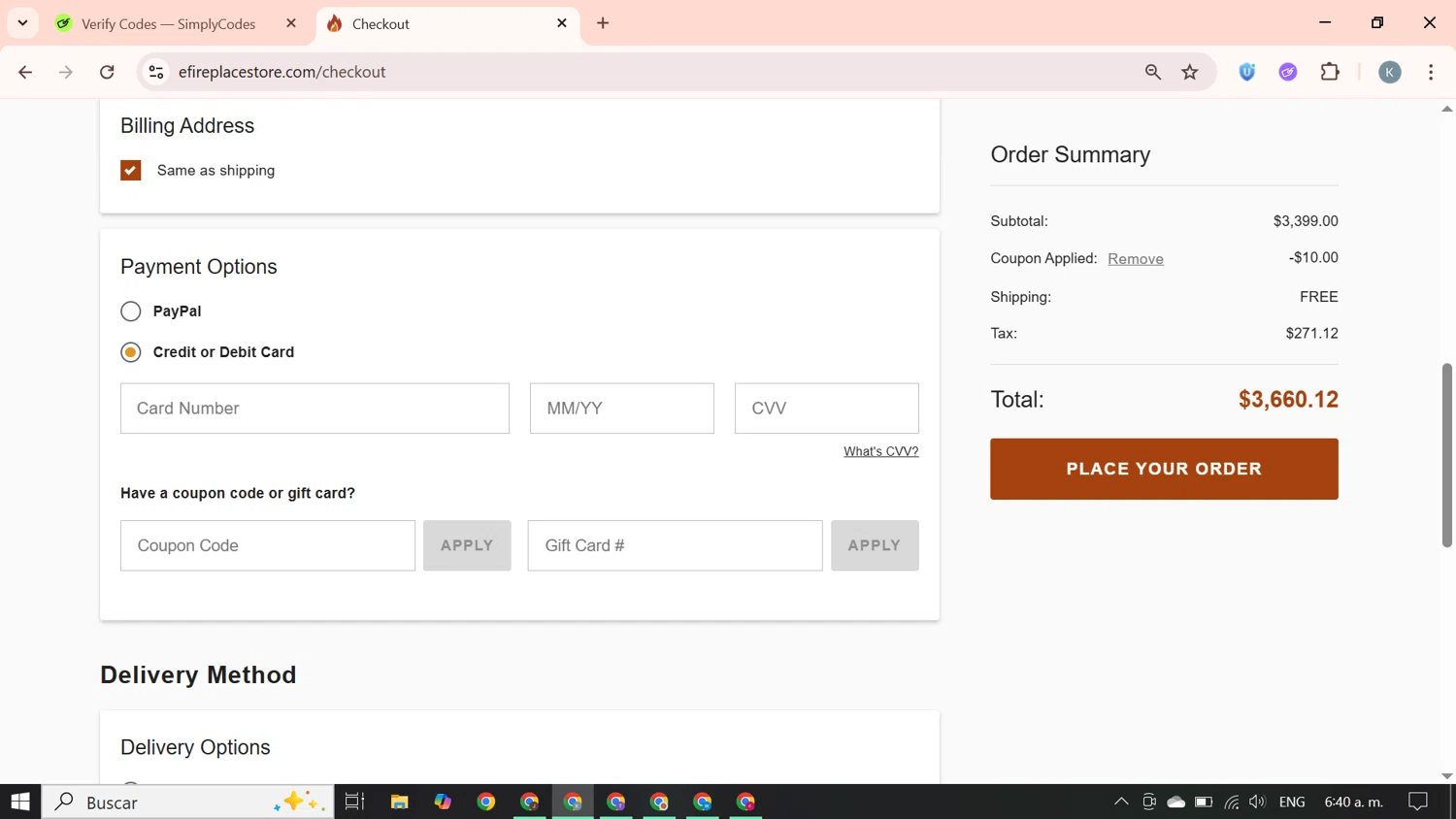The width and height of the screenshot is (1456, 819).
Task: Click the Order Summary heading
Action: pos(1070,155)
